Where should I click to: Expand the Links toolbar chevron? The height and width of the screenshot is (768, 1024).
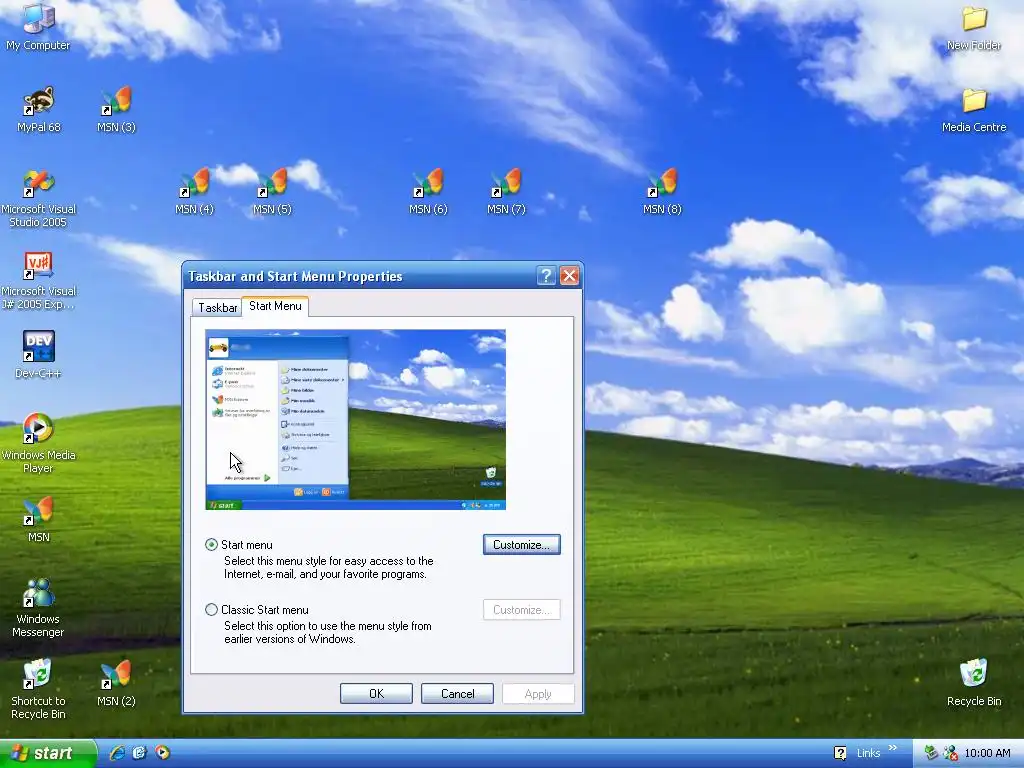[893, 748]
